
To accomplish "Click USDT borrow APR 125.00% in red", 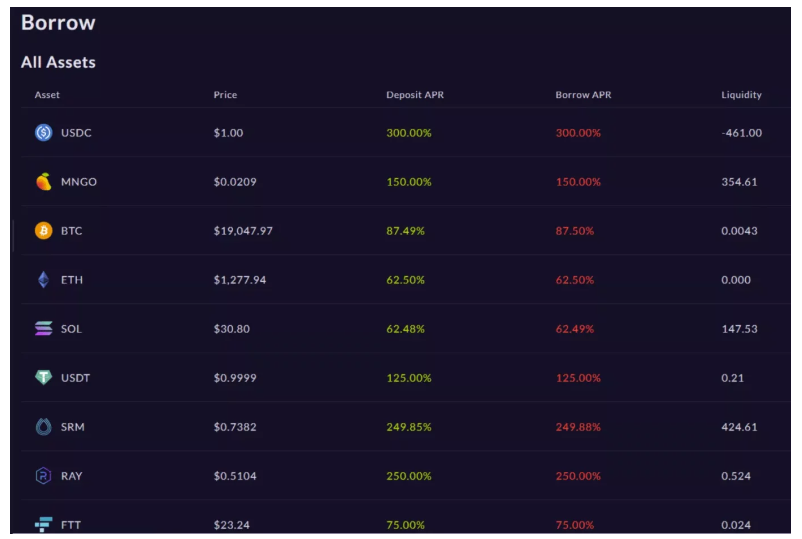I will click(x=578, y=378).
